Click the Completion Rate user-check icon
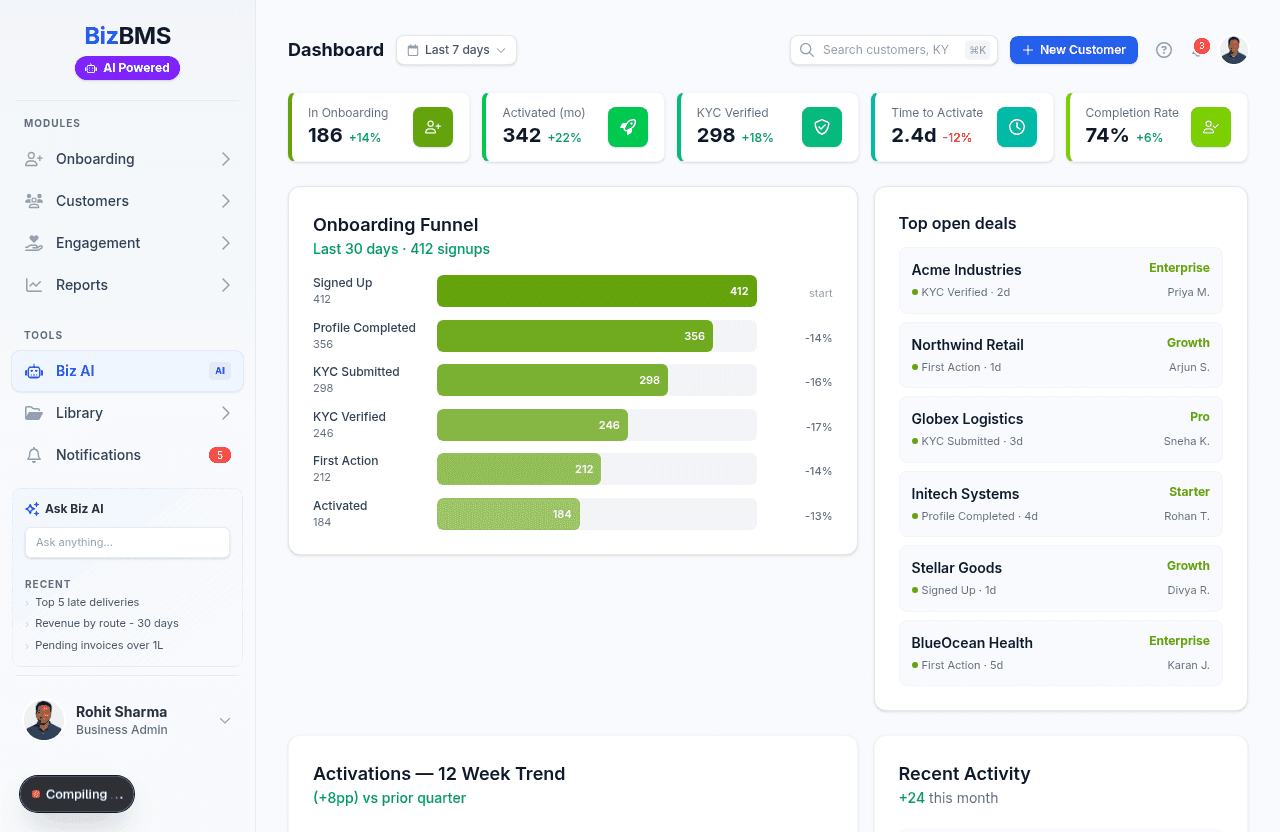This screenshot has width=1280, height=832. coord(1210,127)
